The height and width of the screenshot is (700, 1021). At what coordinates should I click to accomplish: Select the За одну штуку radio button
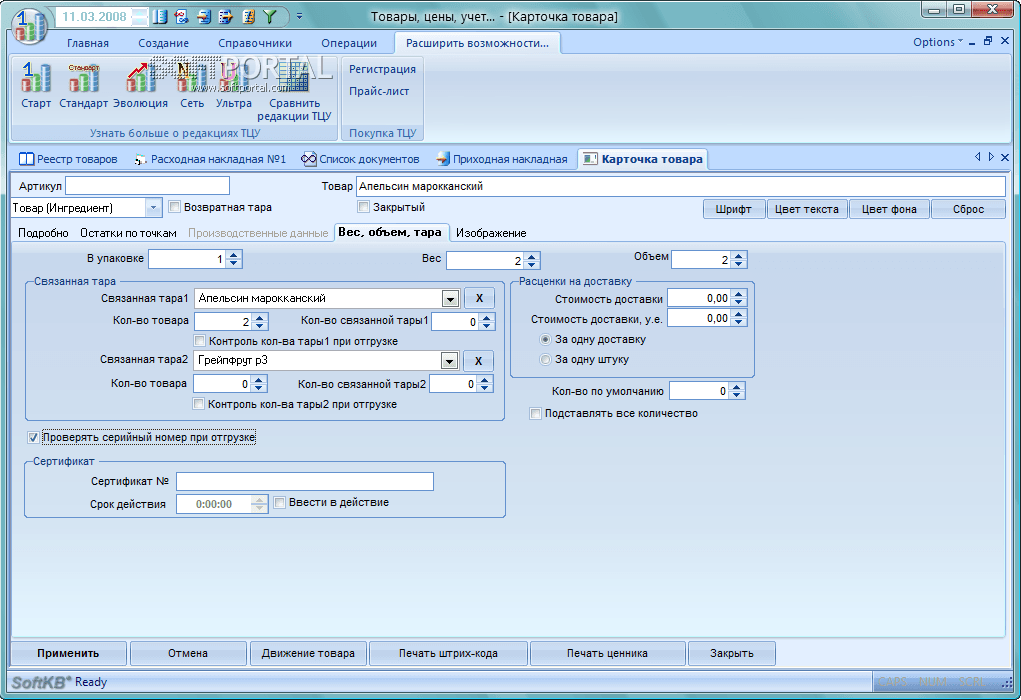(545, 359)
